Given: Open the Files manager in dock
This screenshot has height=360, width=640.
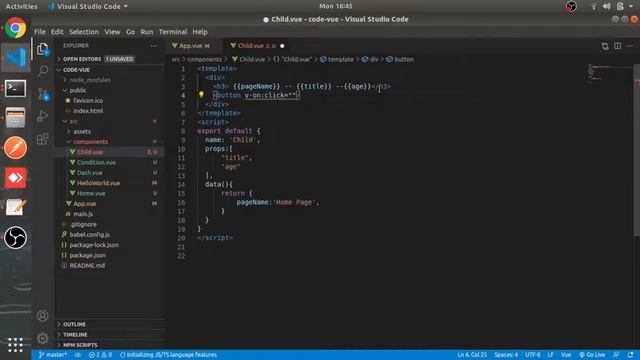Looking at the screenshot, I should (16, 118).
